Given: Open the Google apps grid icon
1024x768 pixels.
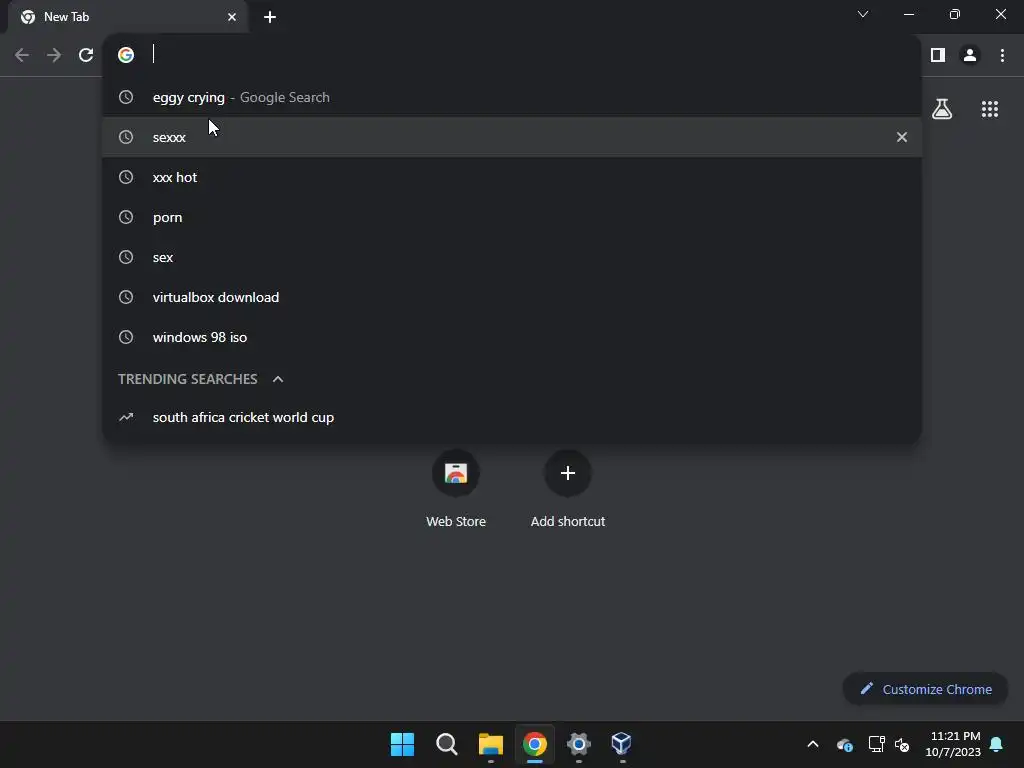Looking at the screenshot, I should click(x=990, y=109).
